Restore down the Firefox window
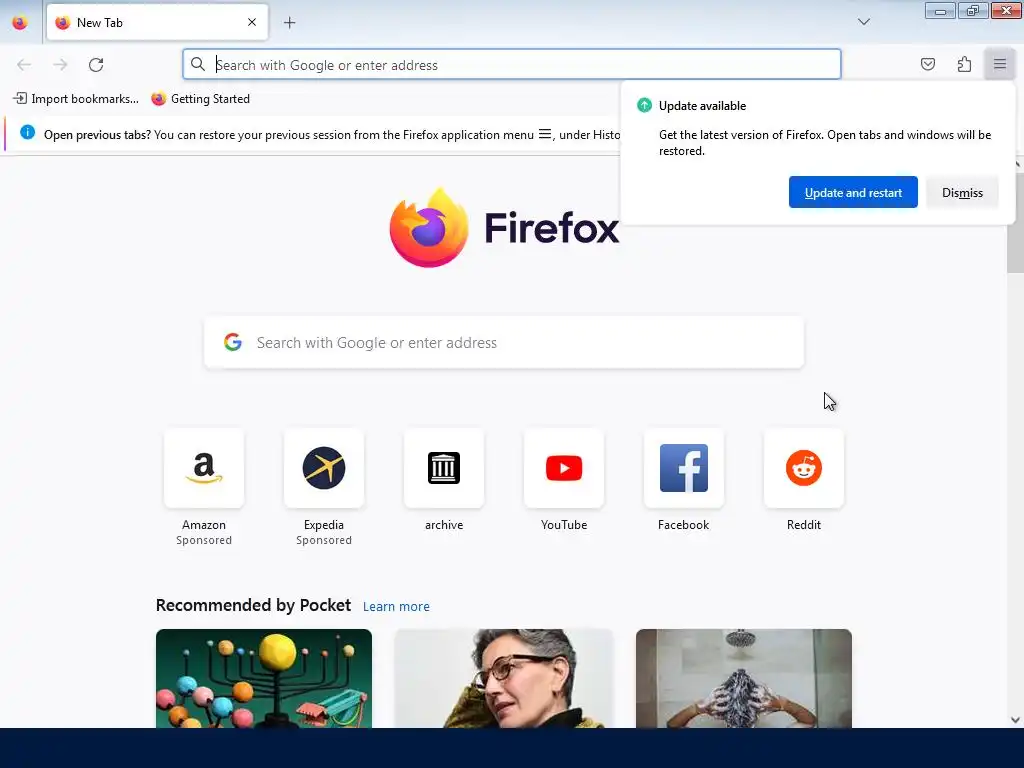The width and height of the screenshot is (1024, 768). tap(973, 10)
